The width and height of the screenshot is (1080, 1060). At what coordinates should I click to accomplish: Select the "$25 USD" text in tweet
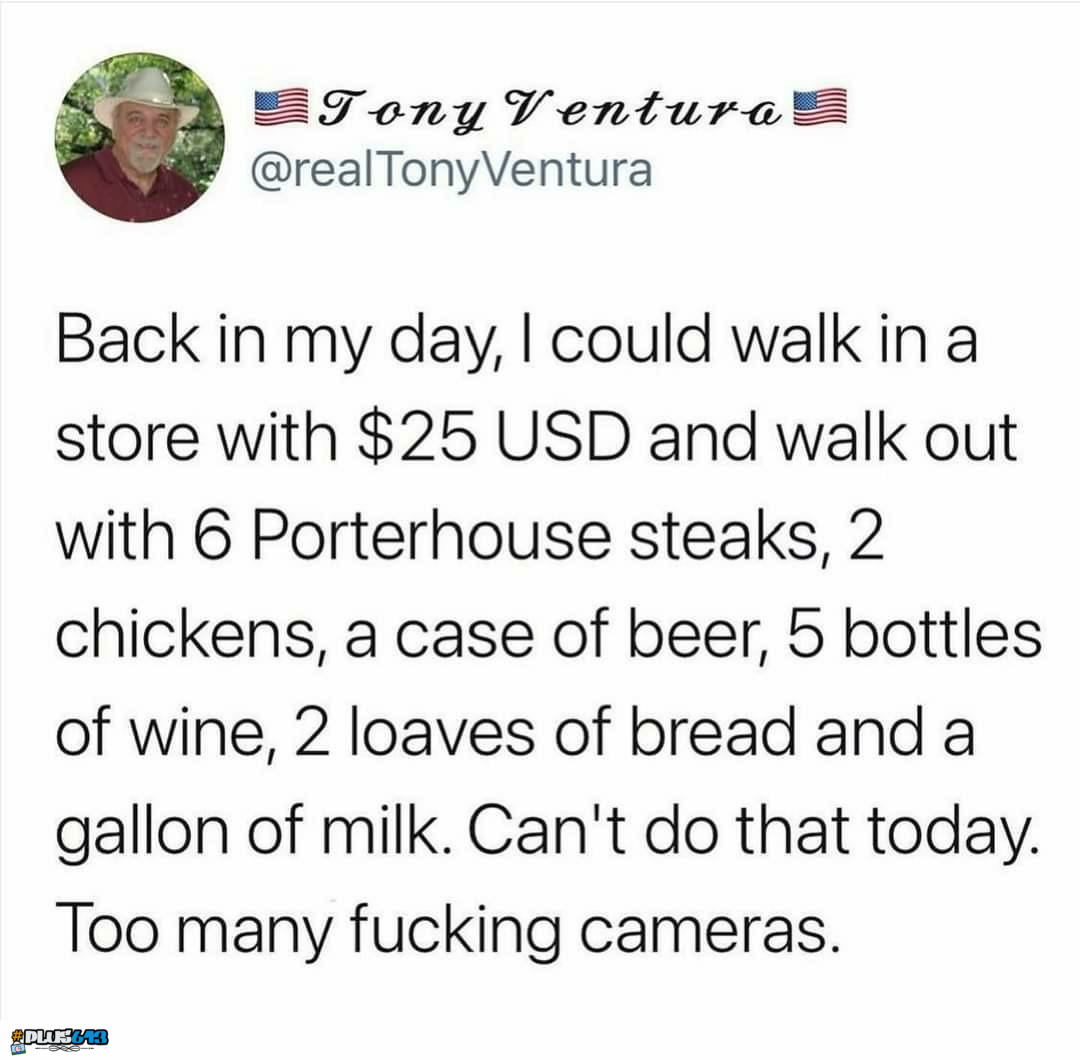point(494,437)
